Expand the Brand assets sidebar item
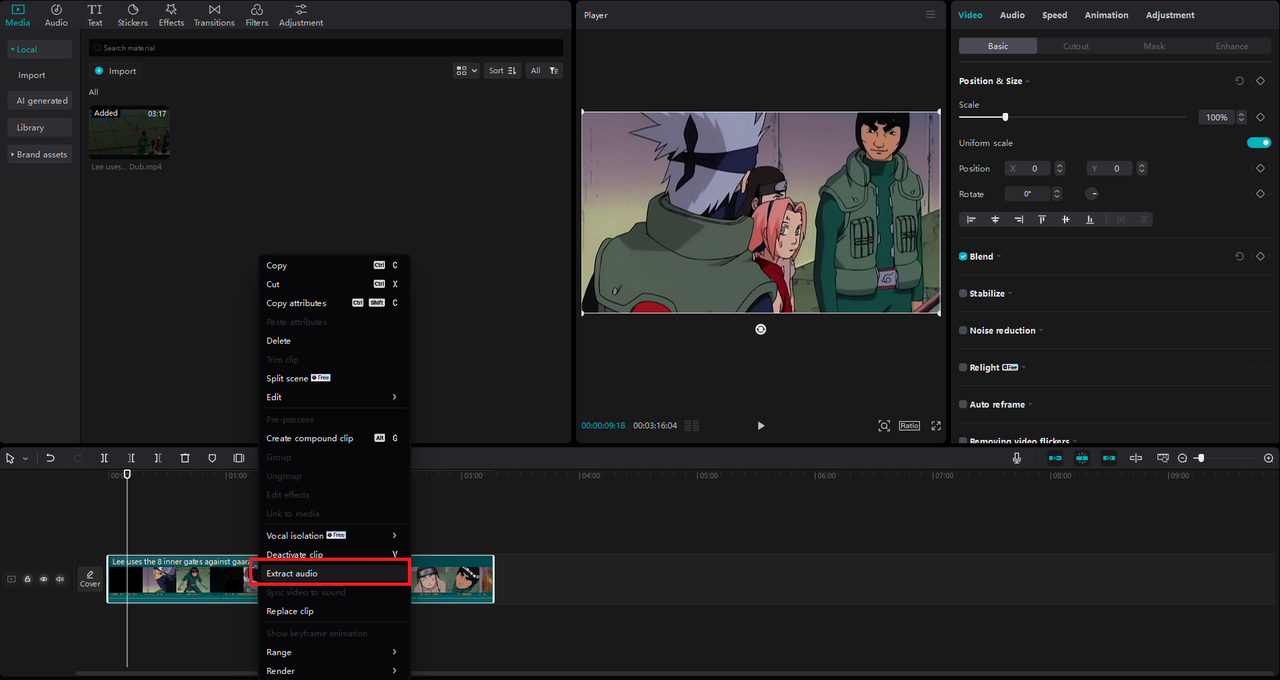 click(x=41, y=155)
